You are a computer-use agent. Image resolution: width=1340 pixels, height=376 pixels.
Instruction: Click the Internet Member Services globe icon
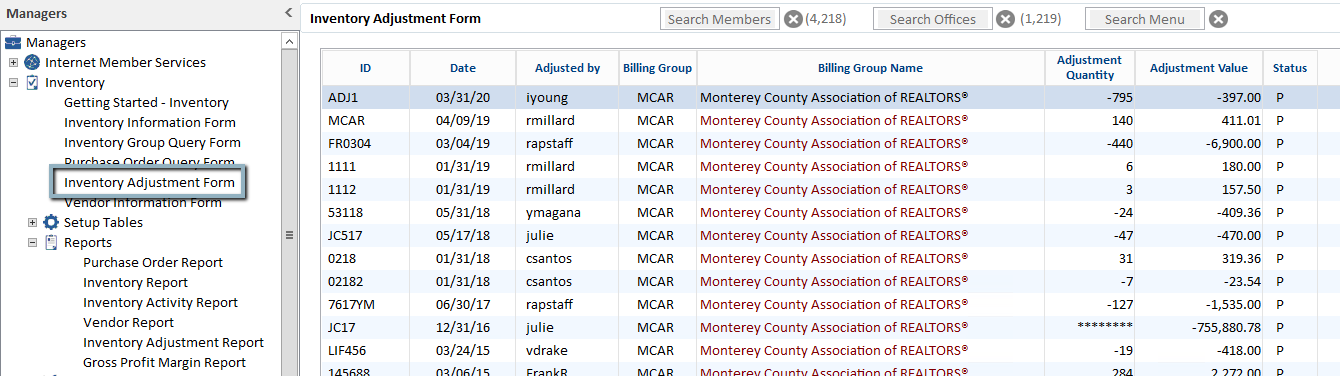[x=33, y=62]
